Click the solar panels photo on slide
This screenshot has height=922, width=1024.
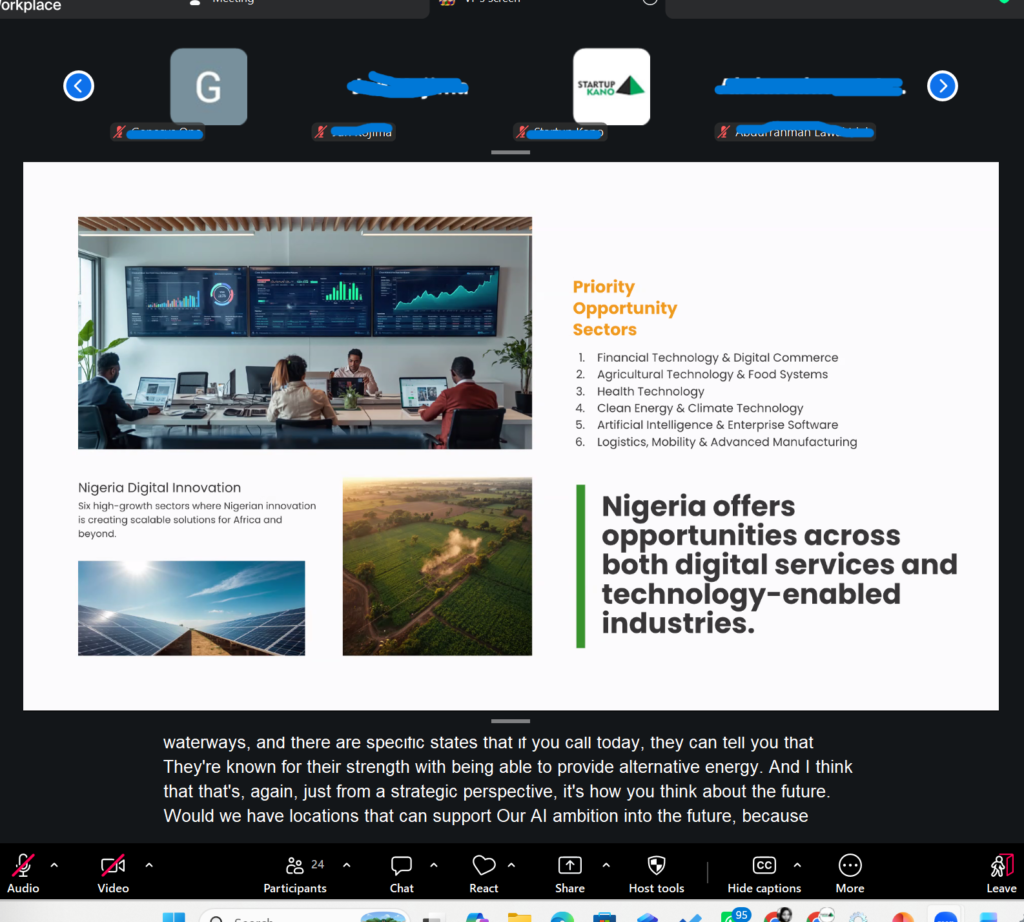[x=191, y=608]
